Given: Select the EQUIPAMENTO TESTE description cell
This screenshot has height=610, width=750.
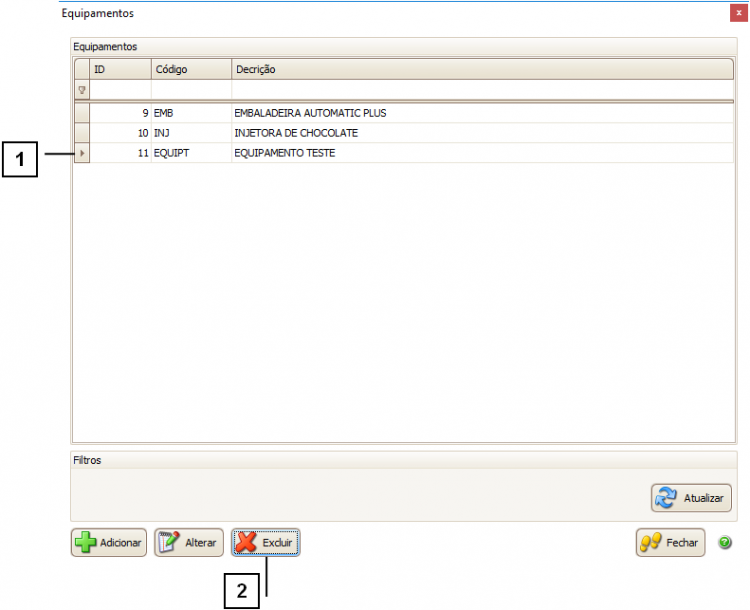Looking at the screenshot, I should tap(285, 153).
